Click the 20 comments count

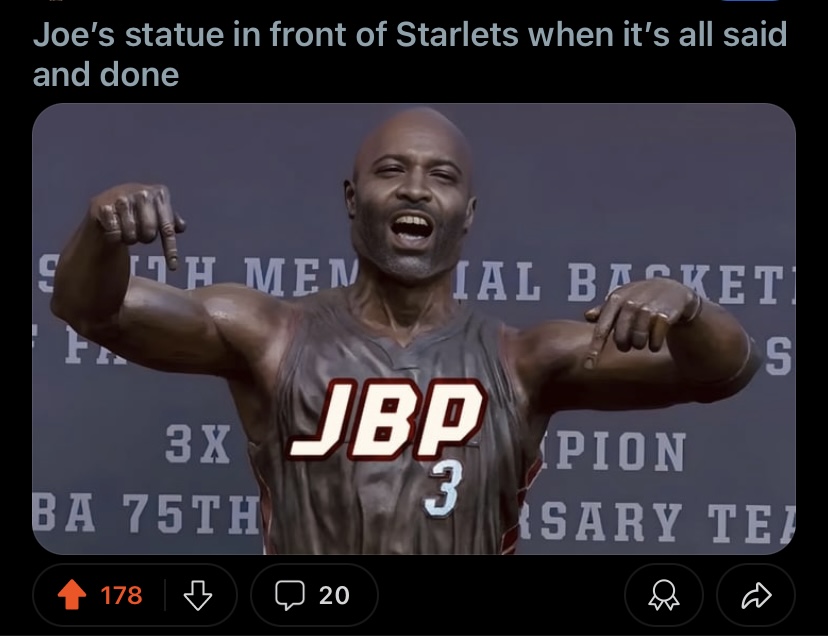coord(334,595)
